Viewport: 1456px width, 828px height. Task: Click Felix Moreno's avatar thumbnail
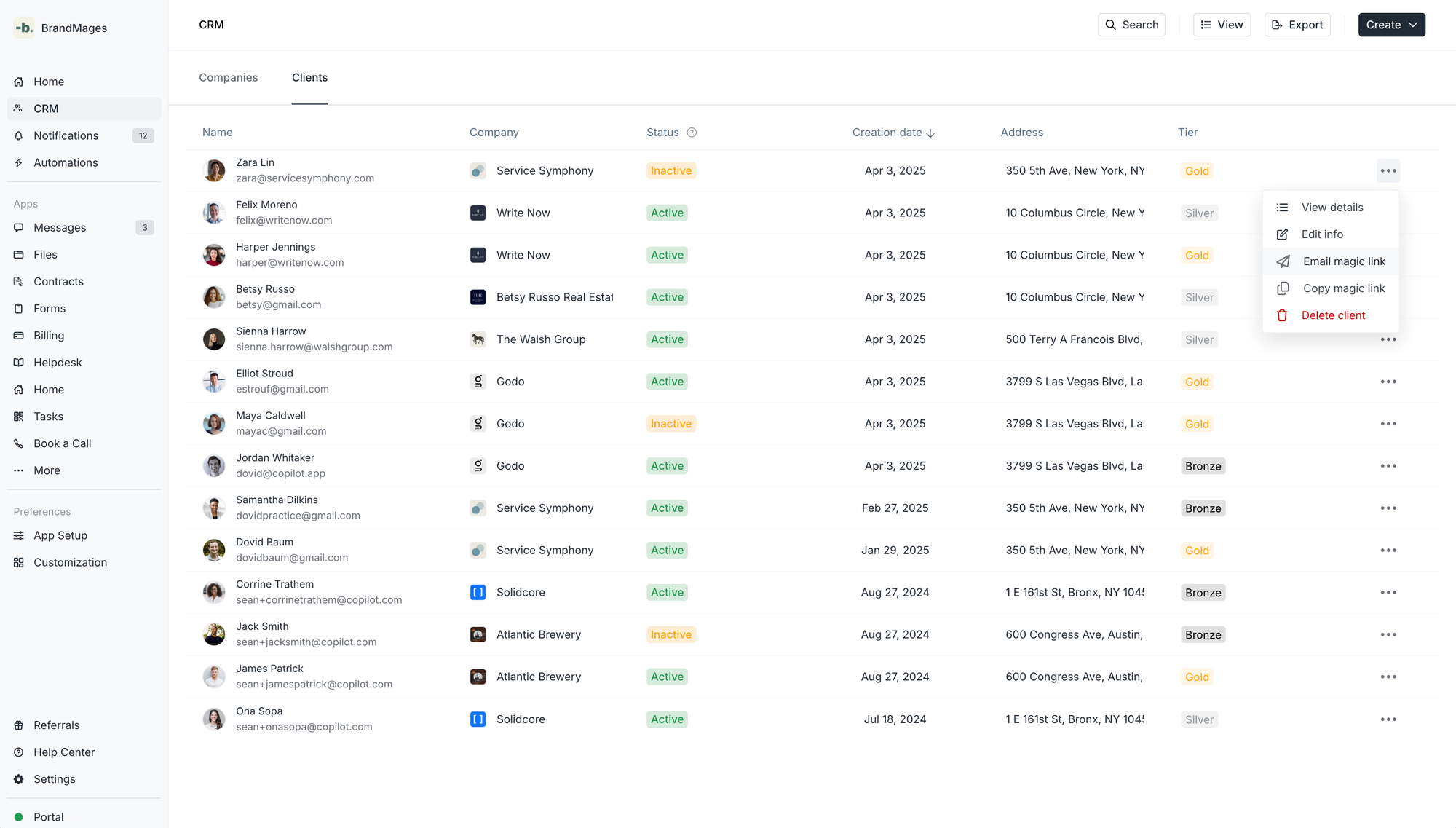(x=214, y=213)
